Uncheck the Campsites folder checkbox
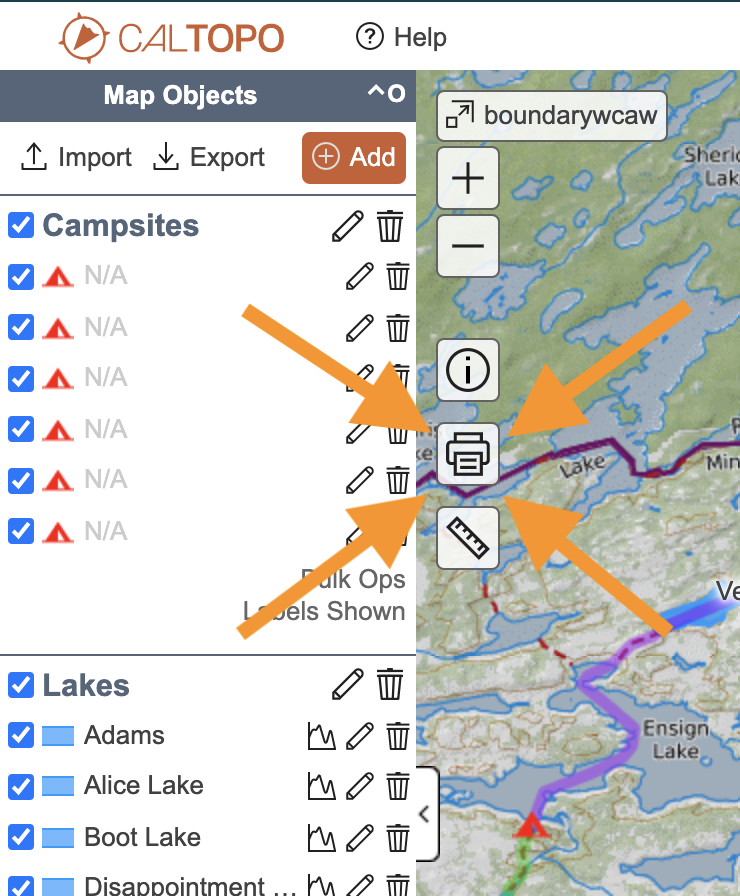This screenshot has width=740, height=896. point(21,225)
